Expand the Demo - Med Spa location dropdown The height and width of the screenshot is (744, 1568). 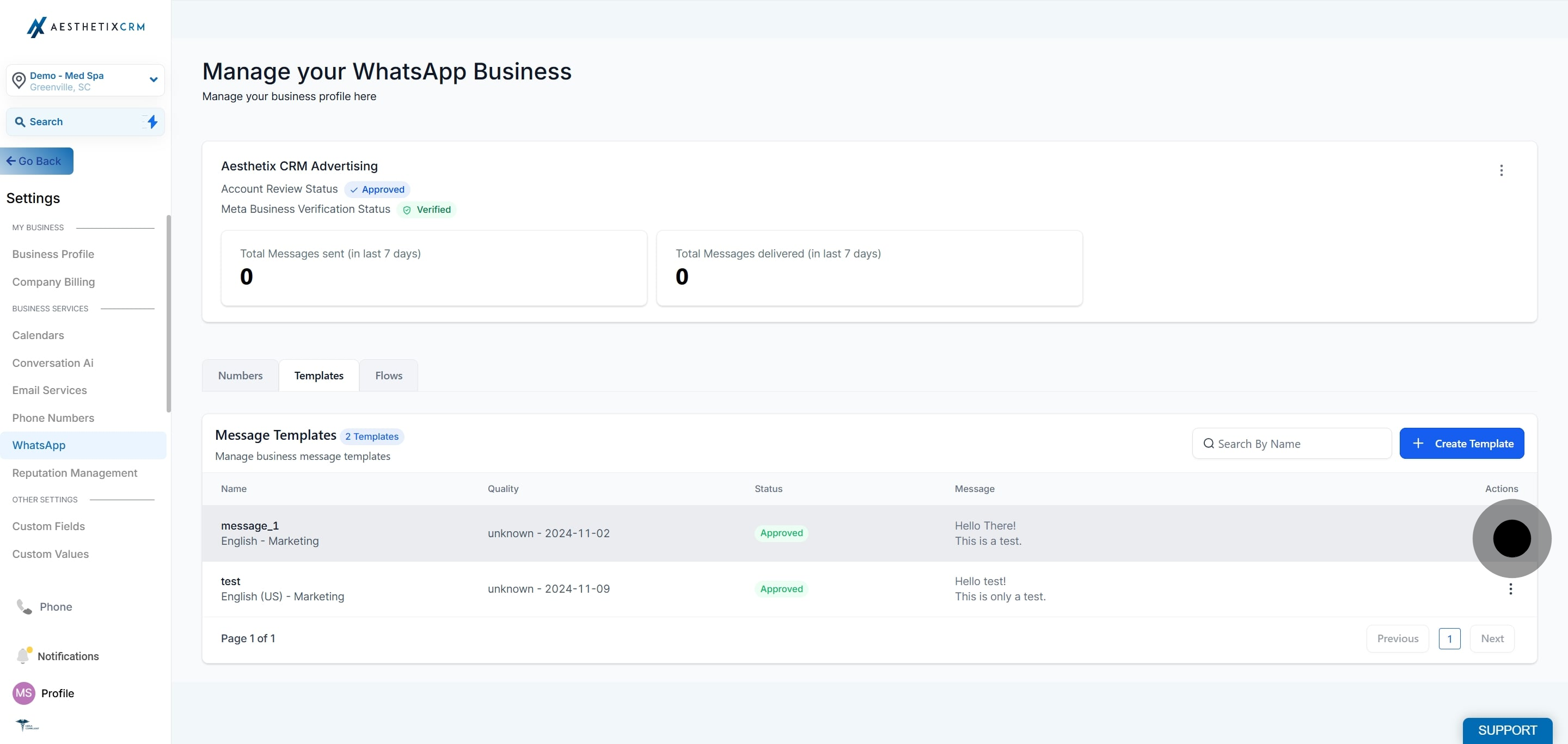click(x=154, y=79)
